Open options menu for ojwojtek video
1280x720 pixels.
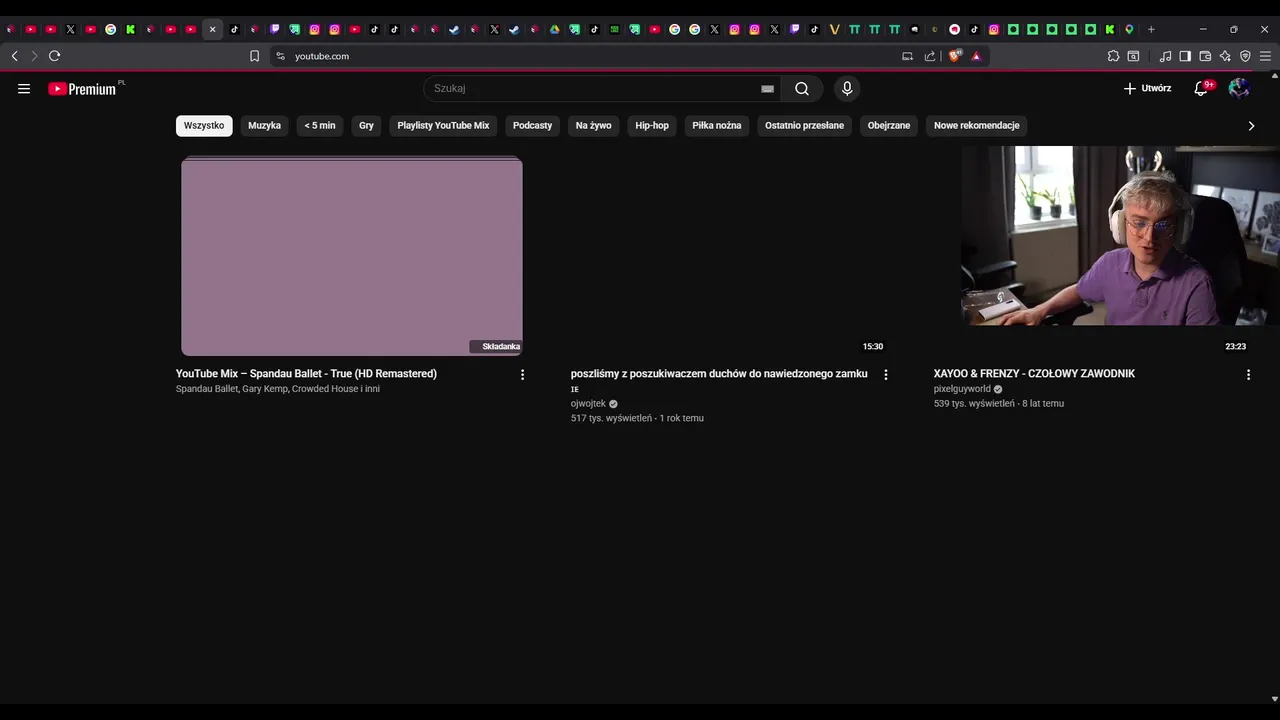pyautogui.click(x=885, y=375)
